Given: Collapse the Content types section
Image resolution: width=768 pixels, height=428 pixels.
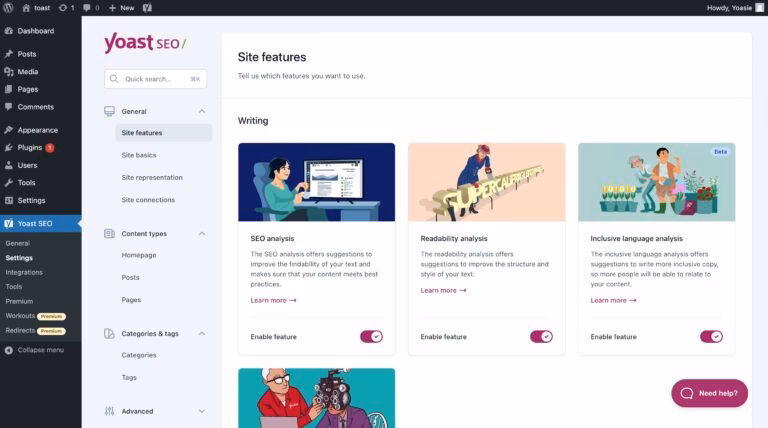Looking at the screenshot, I should pos(202,233).
